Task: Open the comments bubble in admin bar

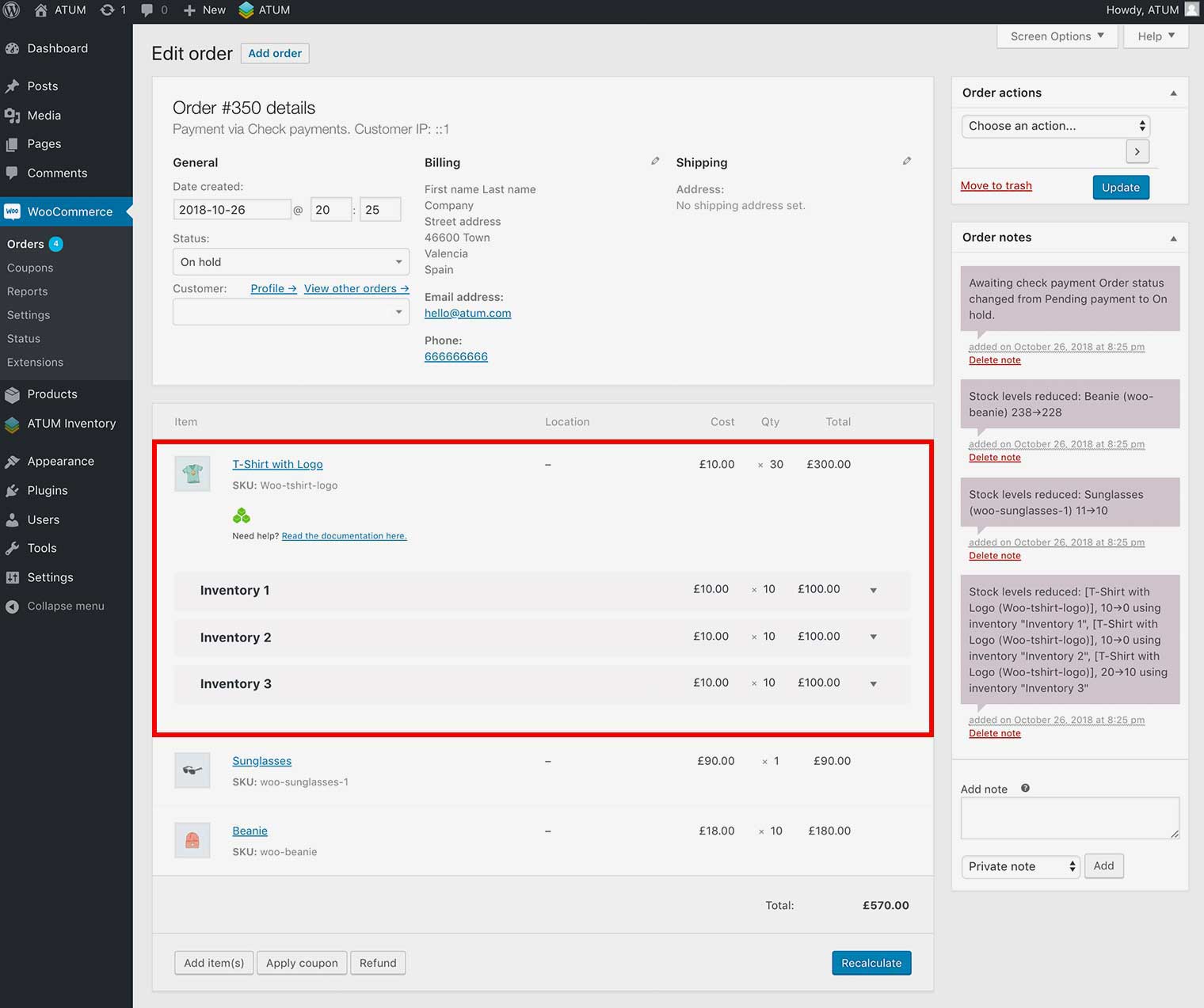Action: [154, 10]
